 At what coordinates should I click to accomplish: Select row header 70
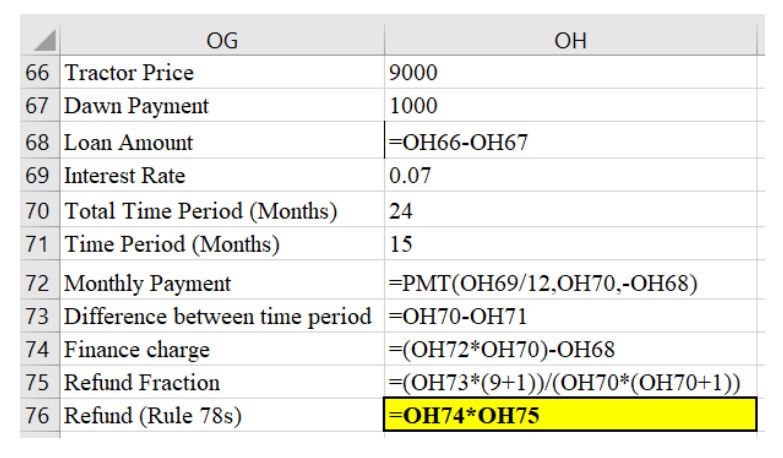point(40,211)
